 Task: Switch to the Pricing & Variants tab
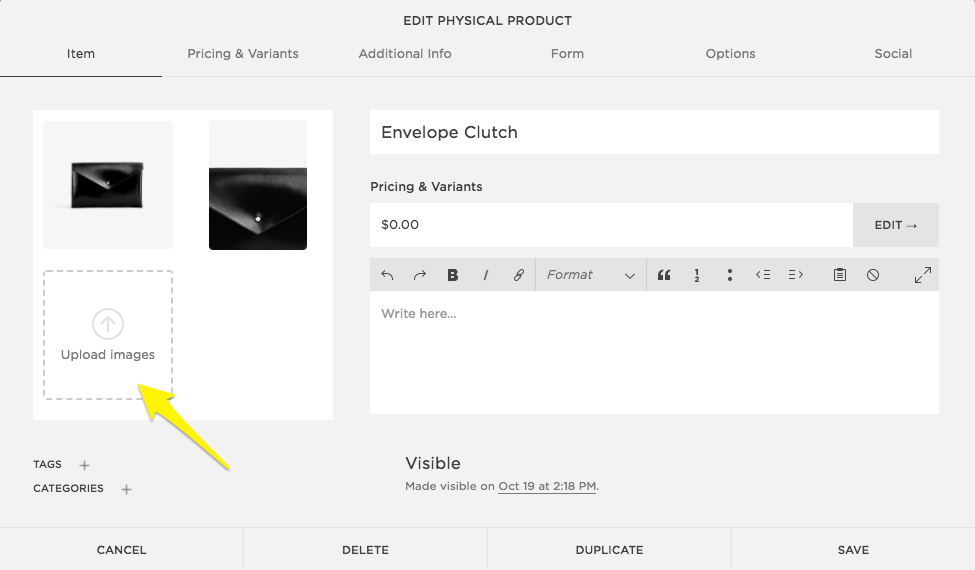click(243, 54)
